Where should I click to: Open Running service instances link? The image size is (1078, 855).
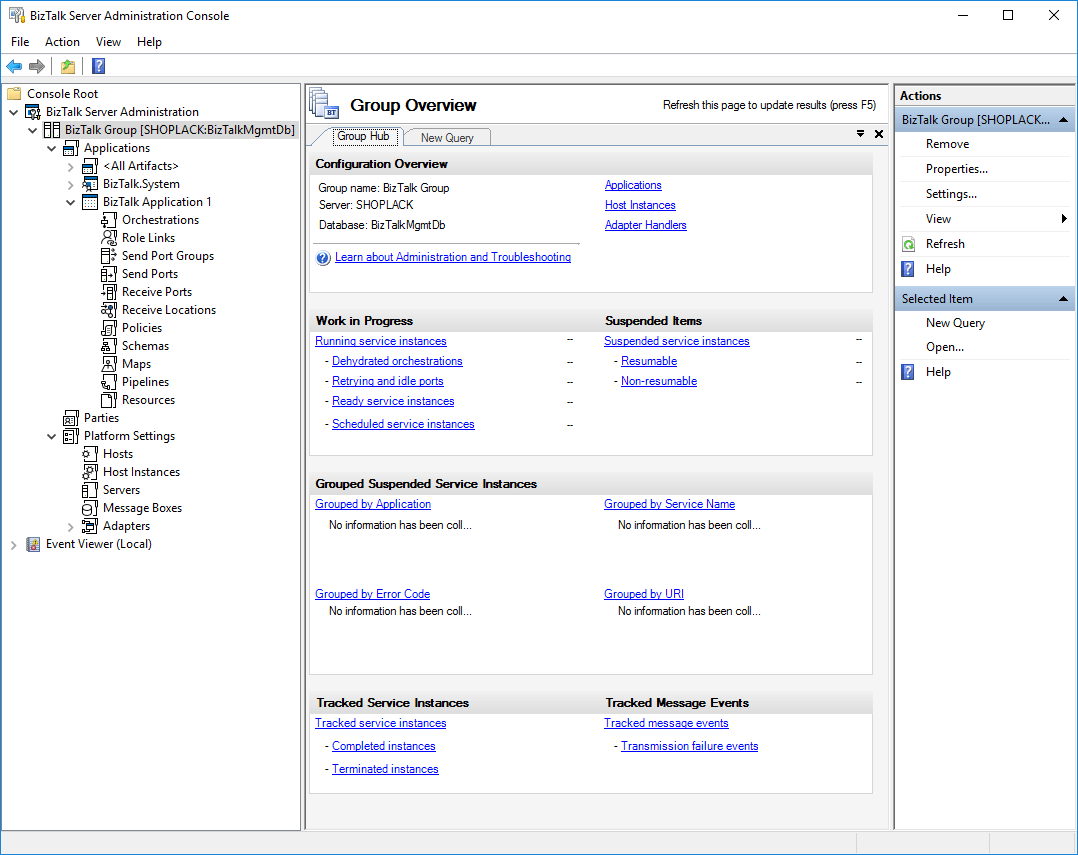coord(380,341)
